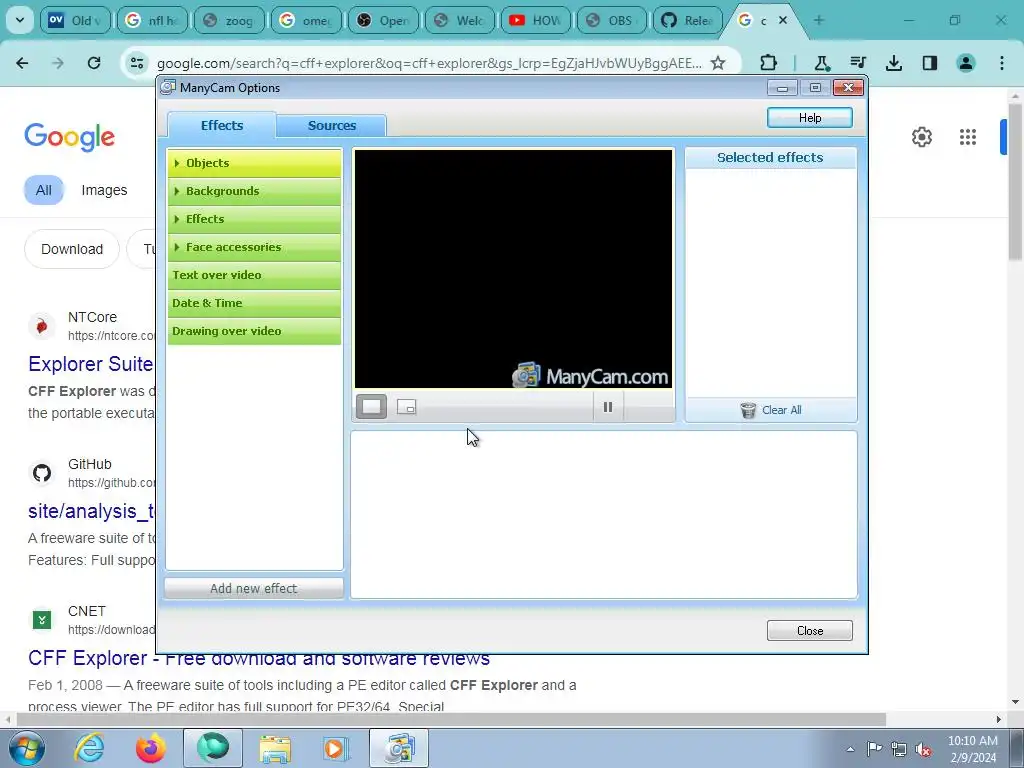Switch to the Sources tab
1024x768 pixels.
(332, 125)
